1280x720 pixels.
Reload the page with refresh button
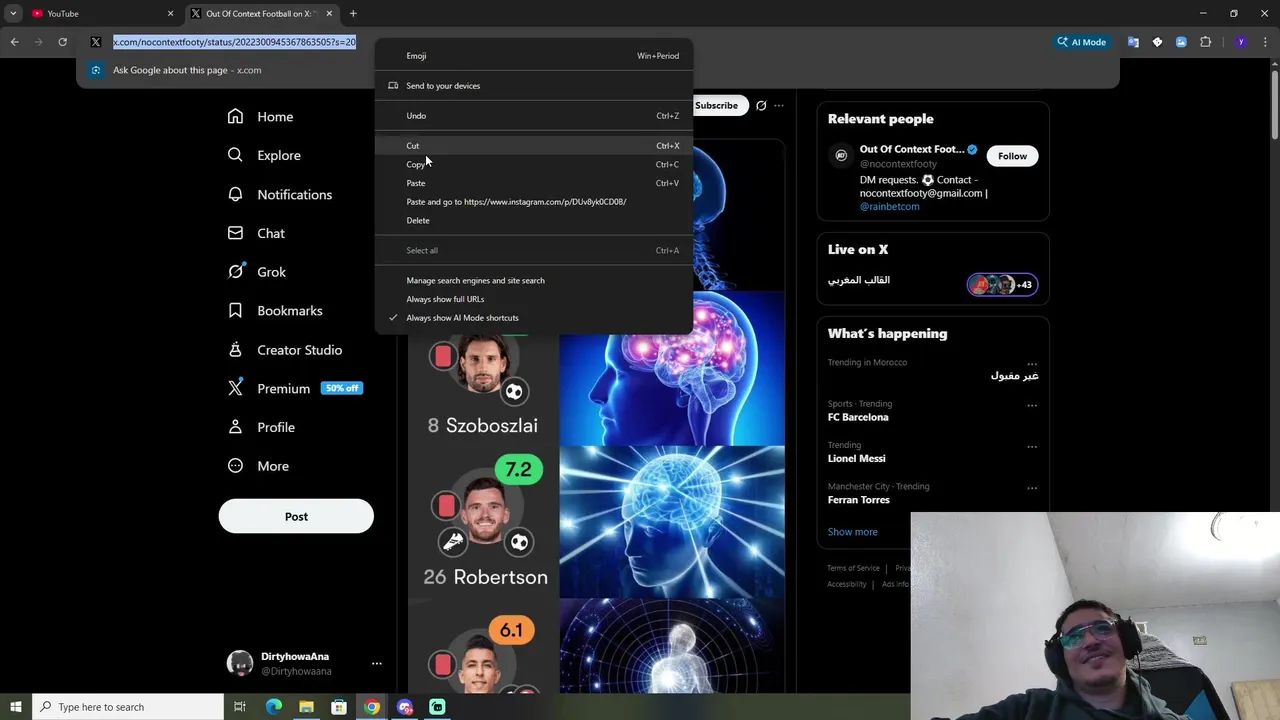point(62,42)
